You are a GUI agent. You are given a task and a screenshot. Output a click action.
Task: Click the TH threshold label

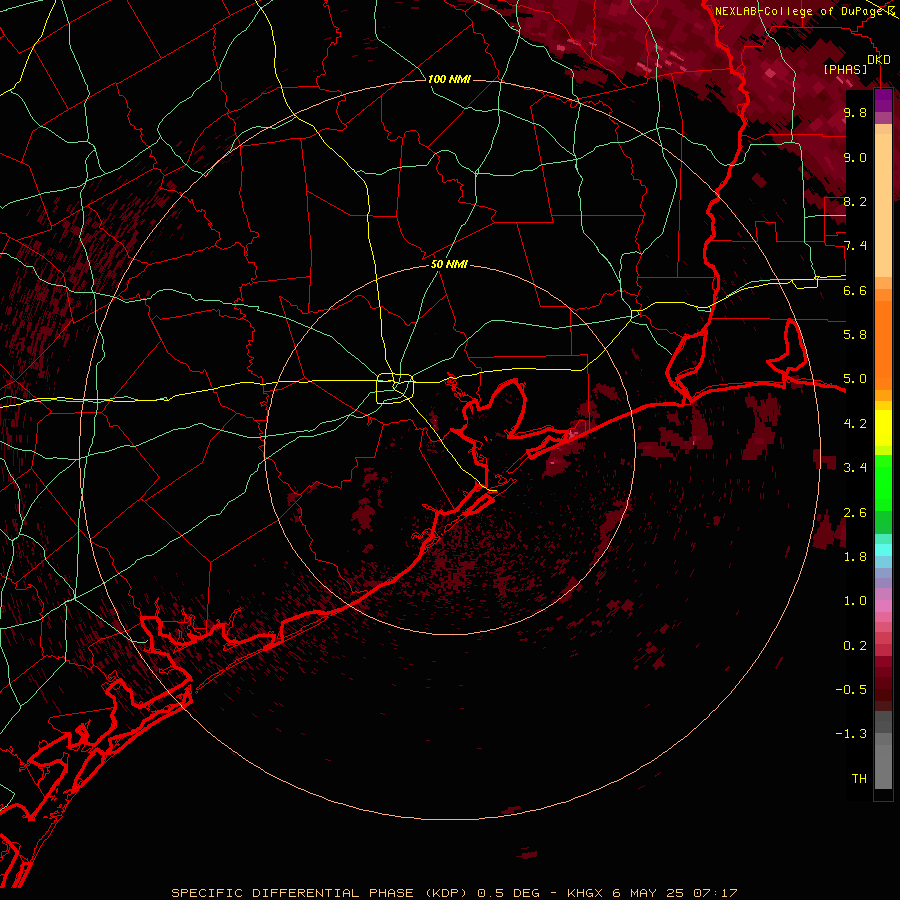859,778
